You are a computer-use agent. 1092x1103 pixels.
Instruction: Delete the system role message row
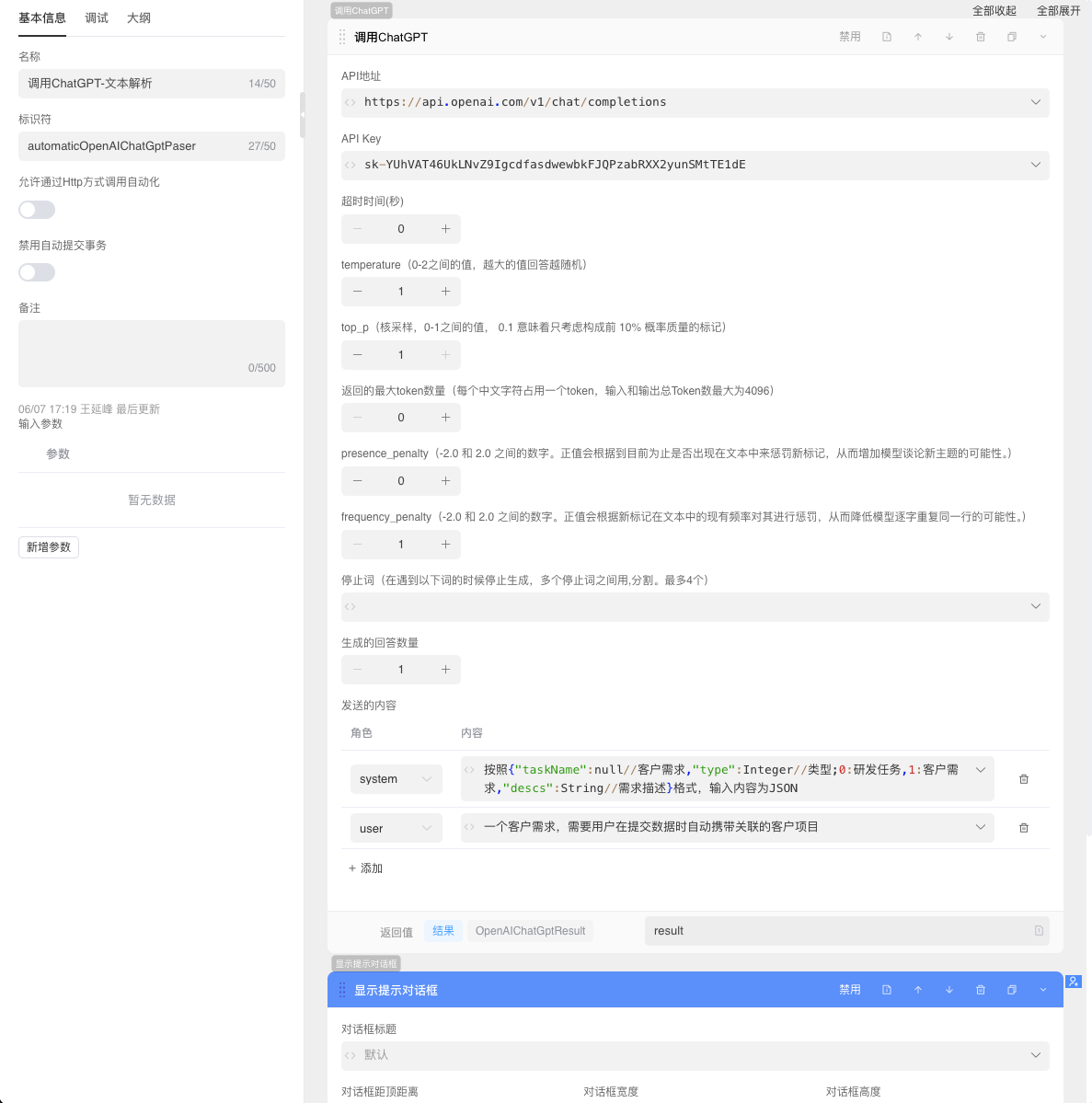coord(1024,778)
